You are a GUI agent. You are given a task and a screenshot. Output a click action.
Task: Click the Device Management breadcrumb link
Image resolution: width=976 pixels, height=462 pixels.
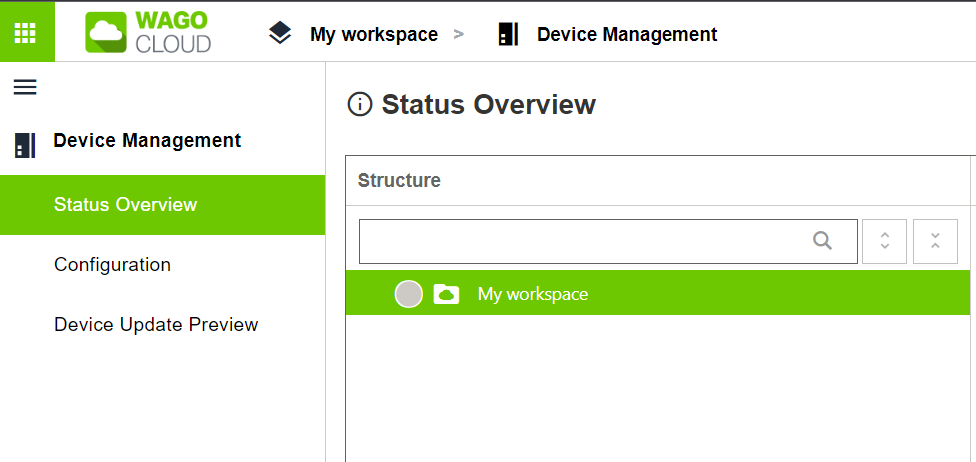(627, 34)
